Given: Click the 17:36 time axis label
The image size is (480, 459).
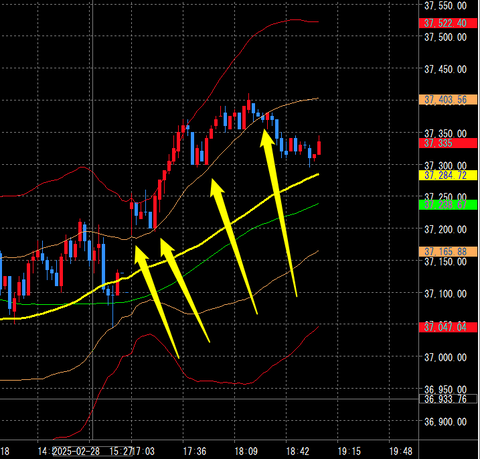Looking at the screenshot, I should (195, 451).
